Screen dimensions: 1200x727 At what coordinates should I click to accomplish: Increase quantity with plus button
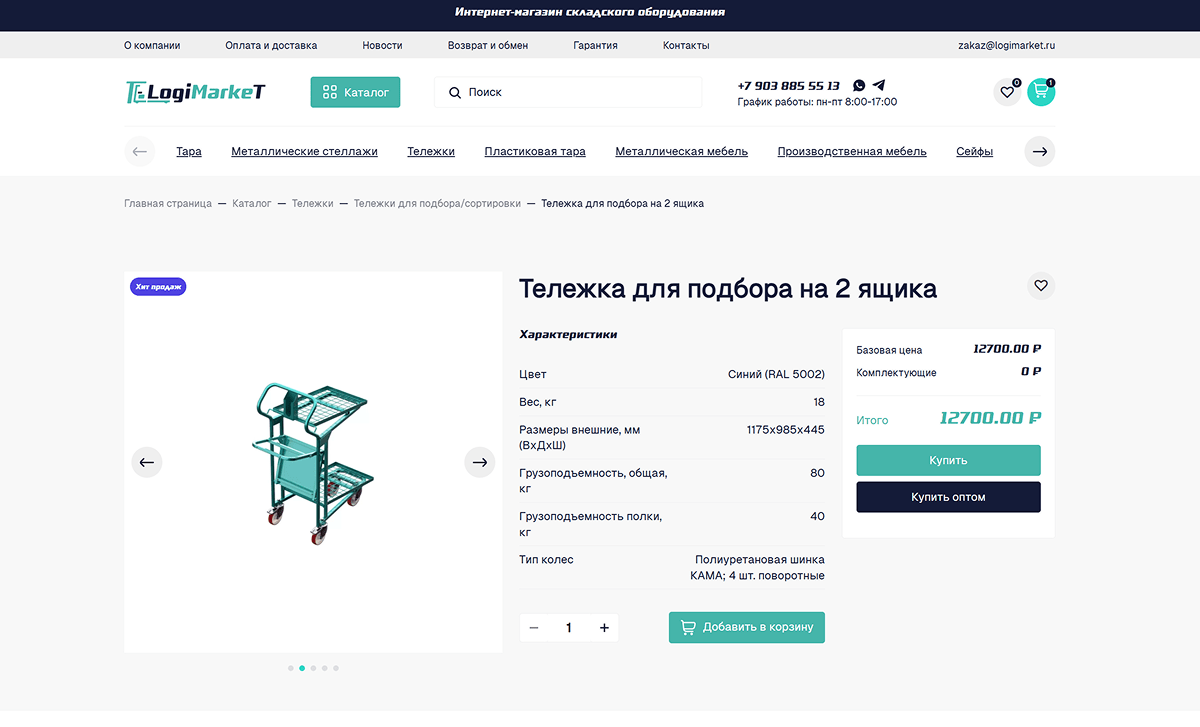604,628
